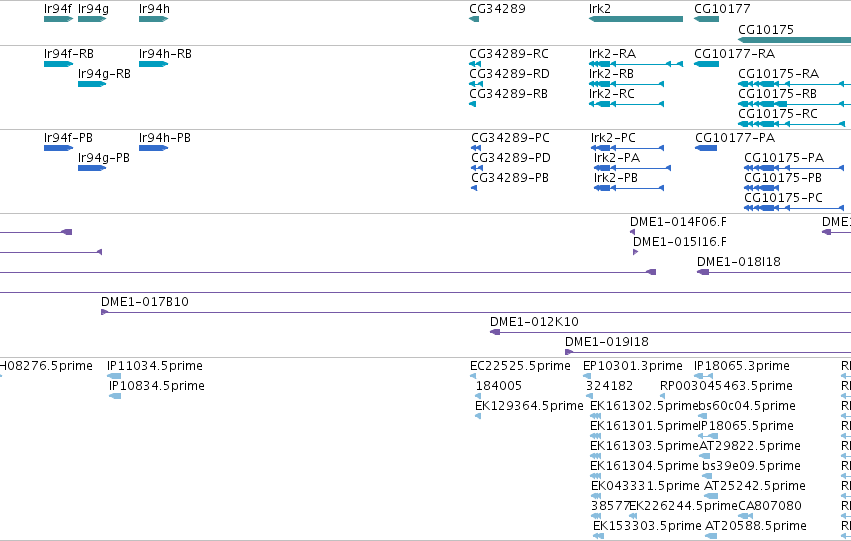Click the CA807080 EST label
The width and height of the screenshot is (851, 541).
tap(770, 507)
